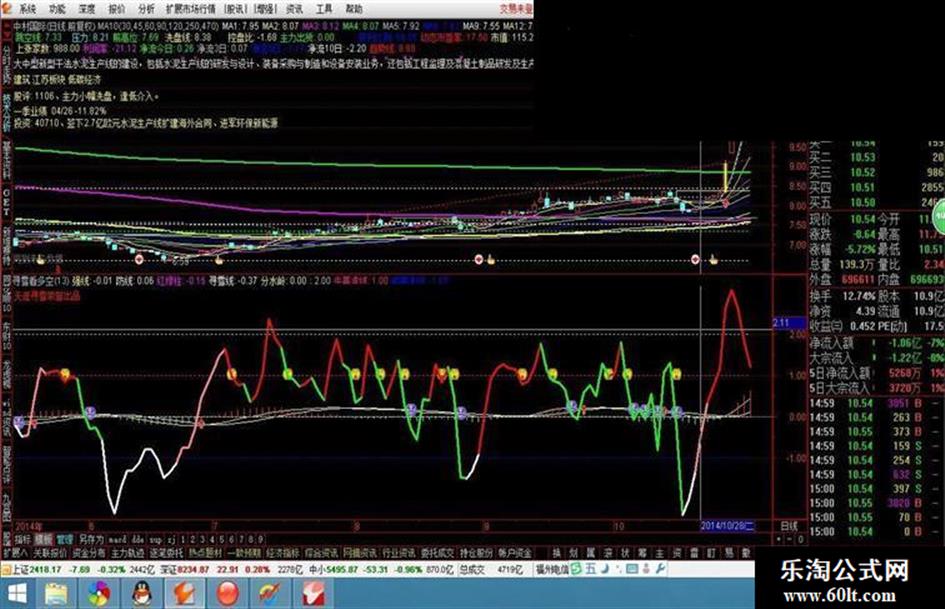Open the 持仓股份 bottom tab

click(x=477, y=552)
